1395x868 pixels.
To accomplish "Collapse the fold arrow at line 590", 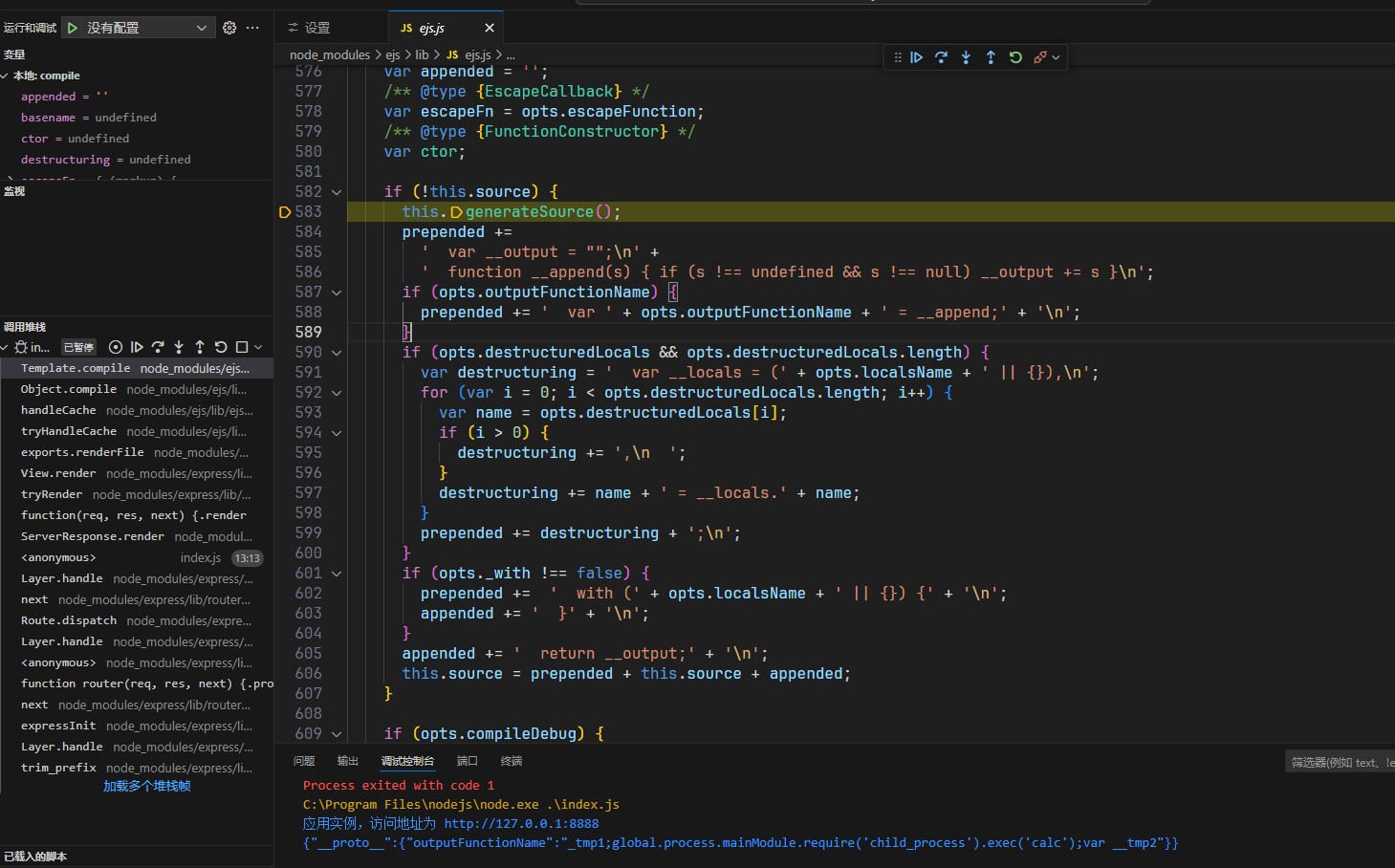I will click(x=337, y=353).
